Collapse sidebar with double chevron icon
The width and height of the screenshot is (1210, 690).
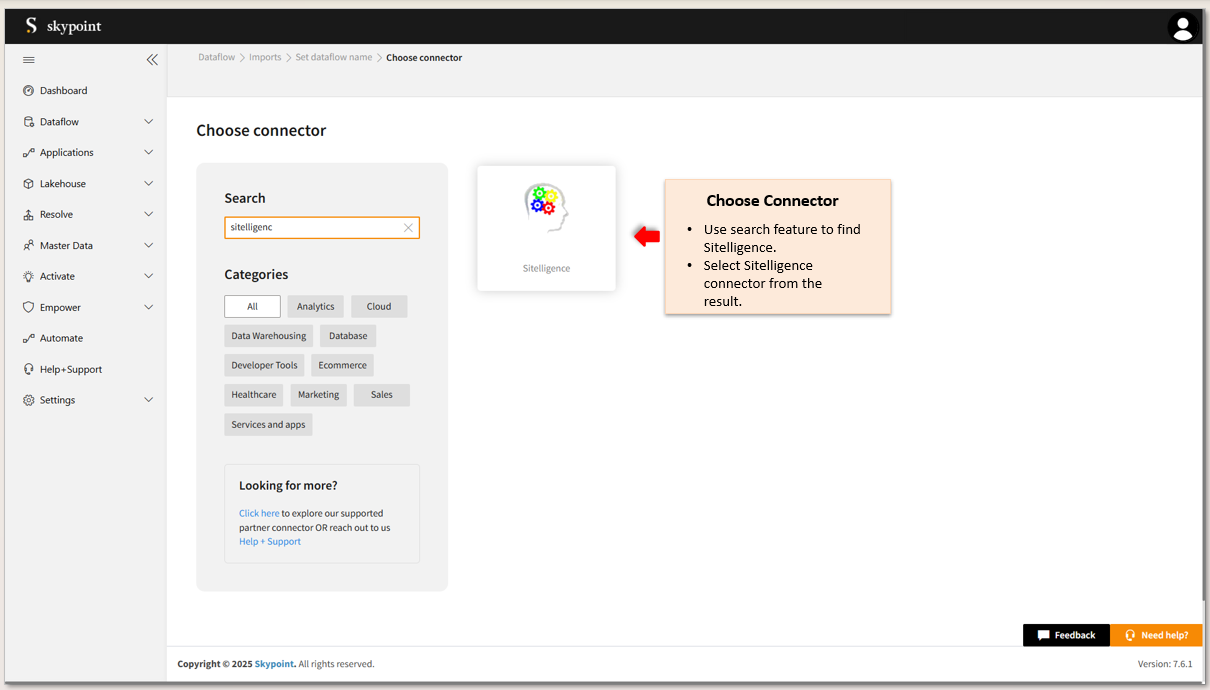[x=152, y=60]
